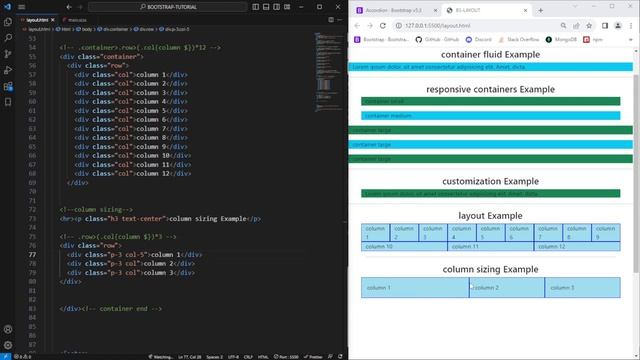Change indentation via Spaces: 2 status item

(215, 357)
